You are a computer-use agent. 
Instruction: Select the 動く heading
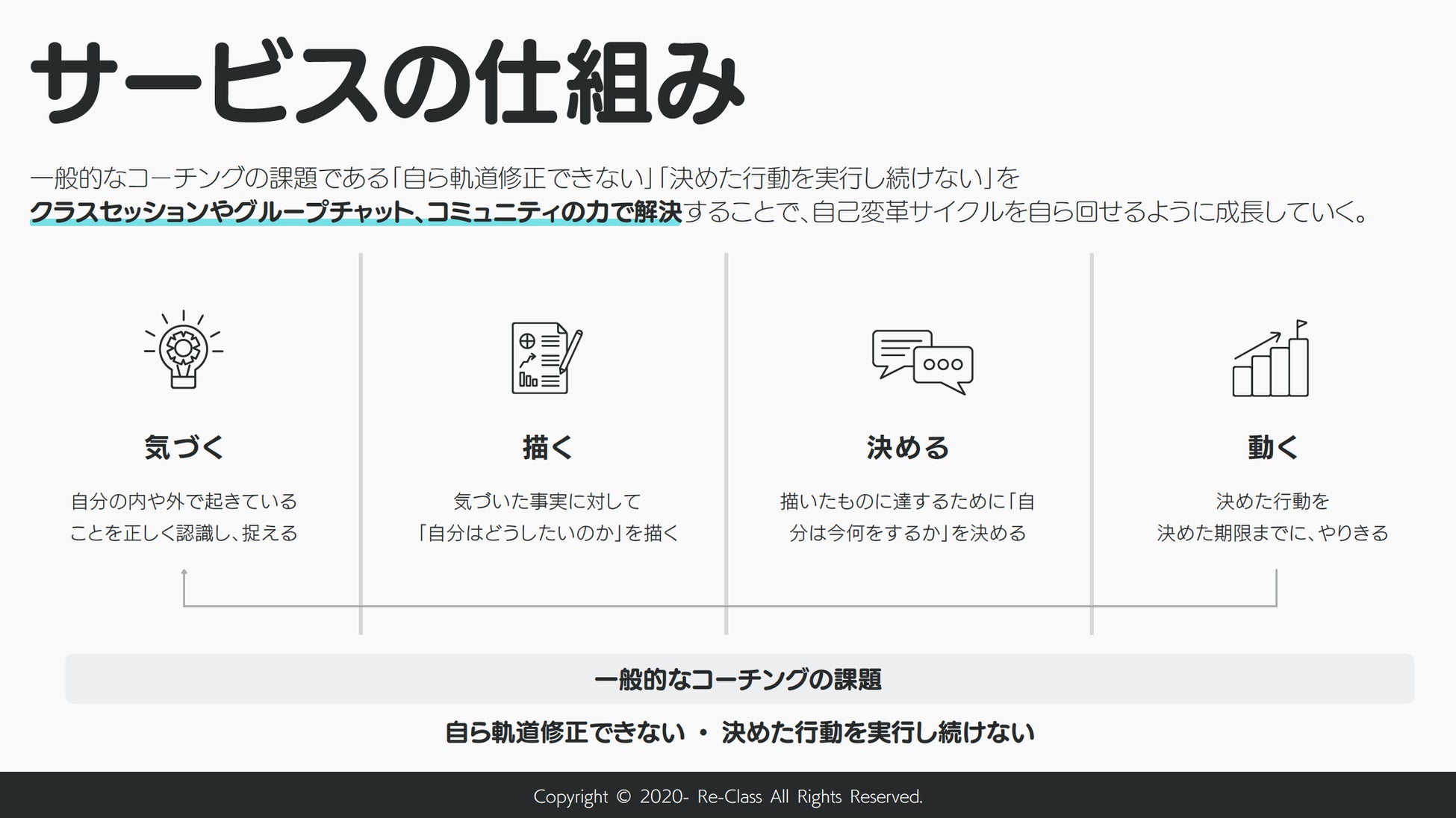coord(1272,448)
